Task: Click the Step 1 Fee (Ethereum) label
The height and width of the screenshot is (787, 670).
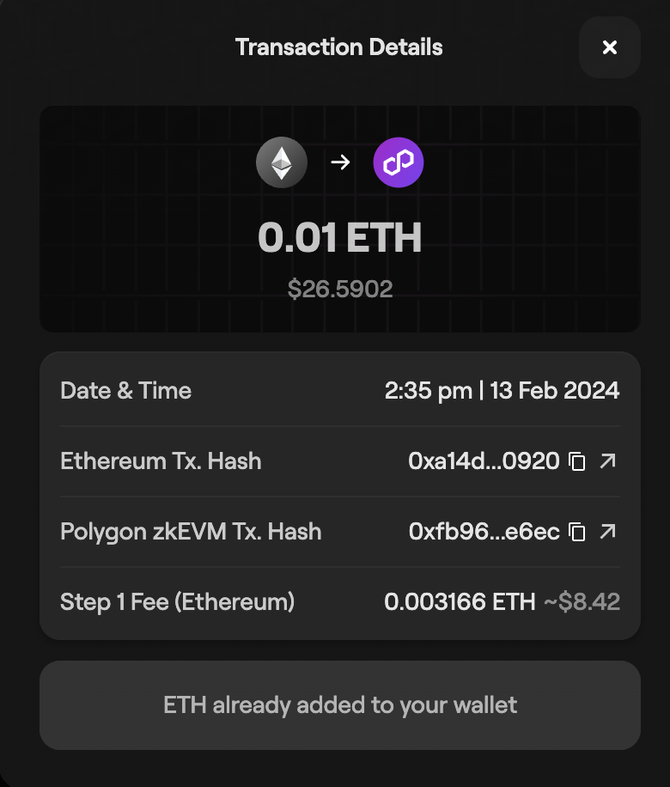Action: [178, 602]
